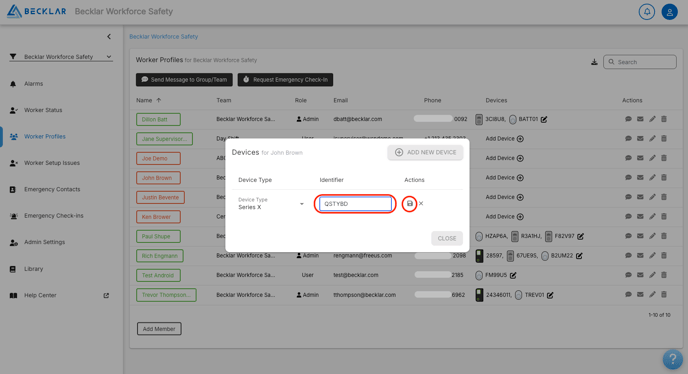
Task: Open the Device Type dropdown
Action: [x=271, y=204]
